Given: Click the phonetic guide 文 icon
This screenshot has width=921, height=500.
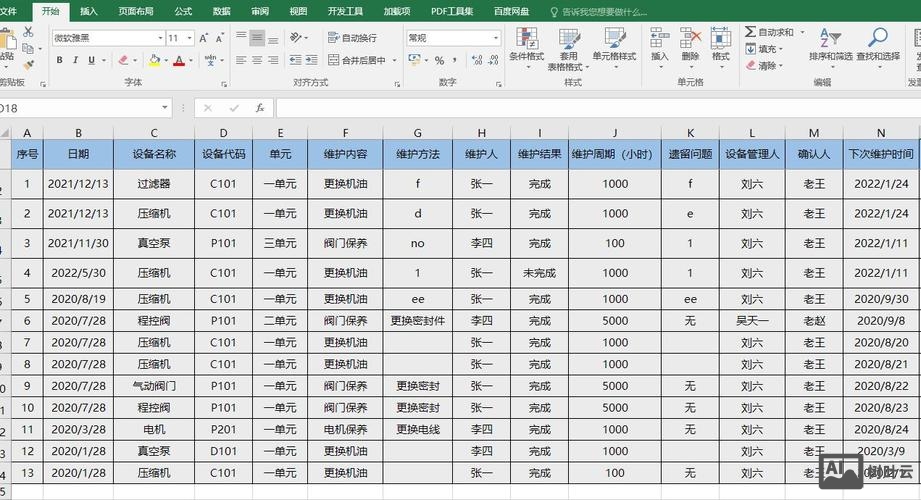Looking at the screenshot, I should coord(210,60).
